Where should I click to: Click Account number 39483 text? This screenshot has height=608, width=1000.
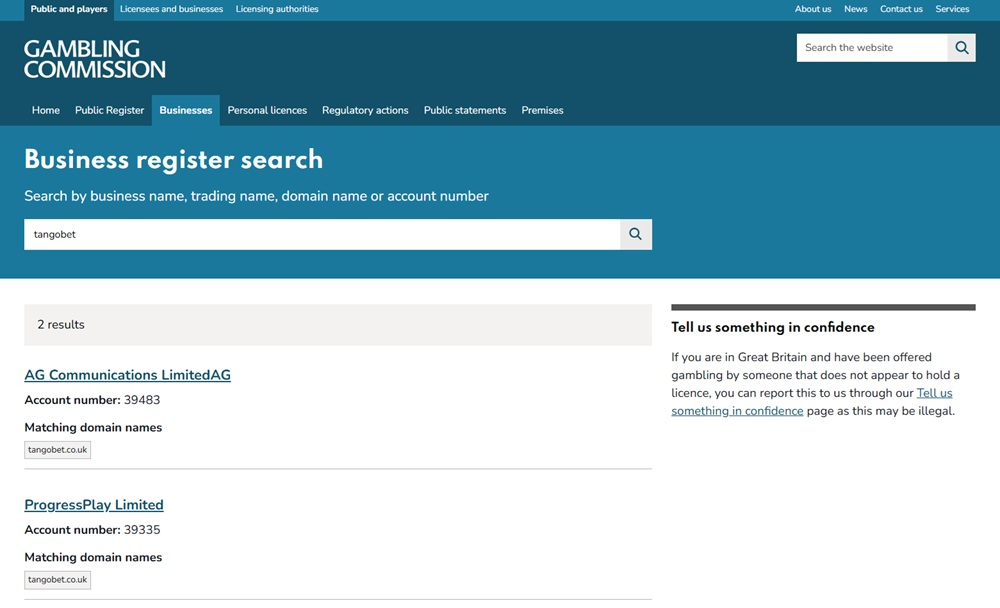click(92, 400)
